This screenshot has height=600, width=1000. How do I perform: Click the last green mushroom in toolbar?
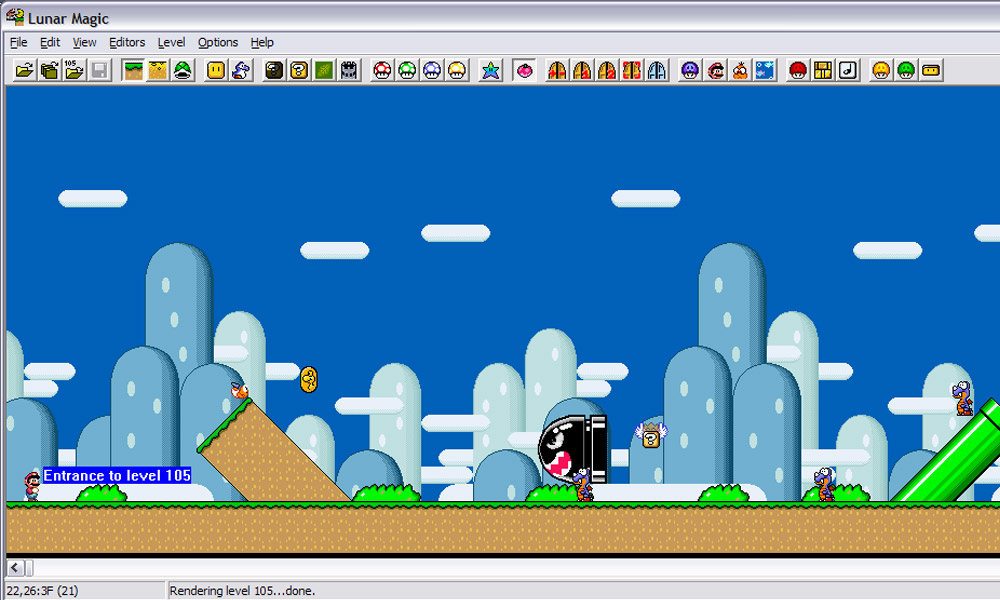[906, 70]
